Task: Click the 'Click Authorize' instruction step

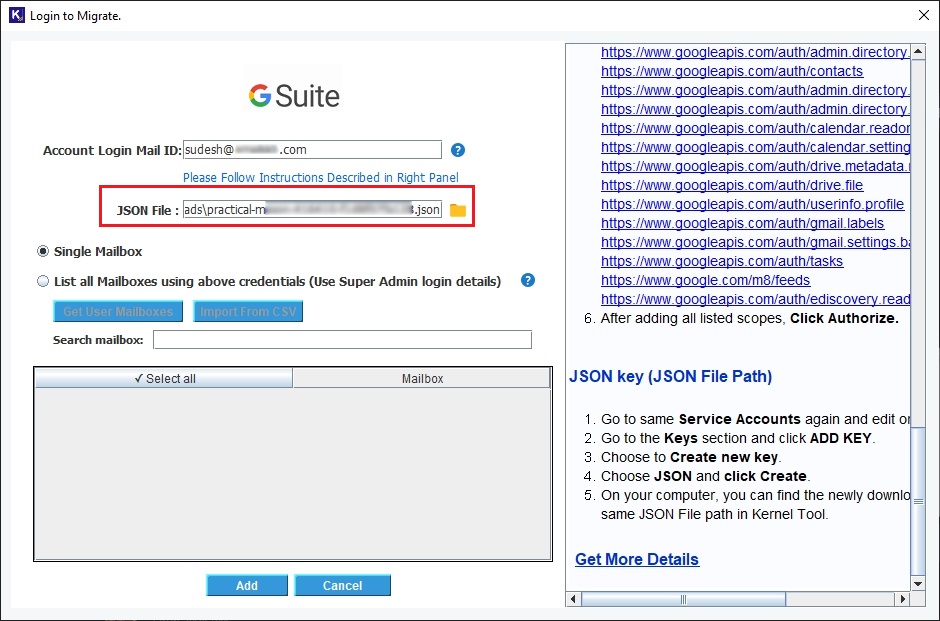Action: (749, 318)
